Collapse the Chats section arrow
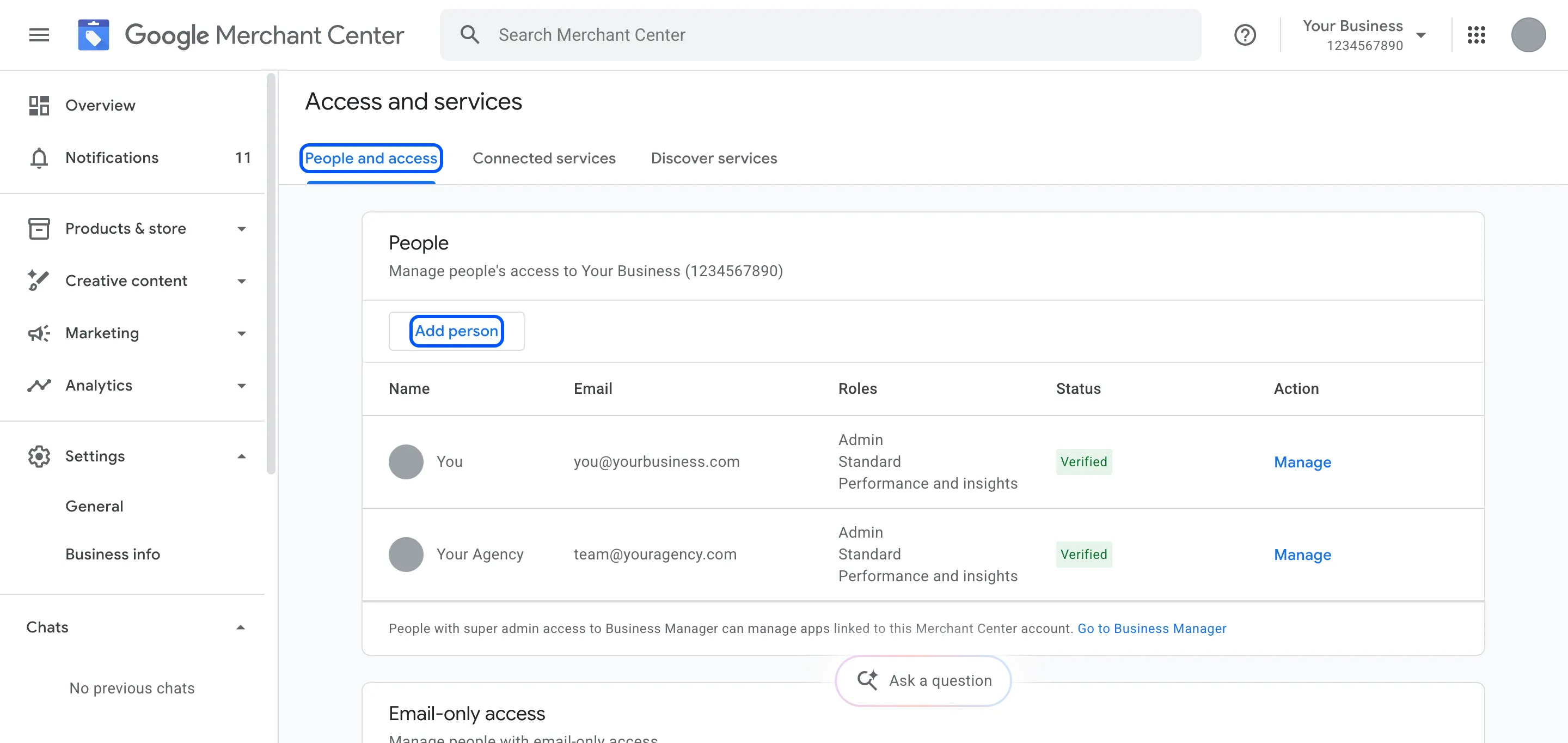Viewport: 1568px width, 743px height. coord(241,628)
